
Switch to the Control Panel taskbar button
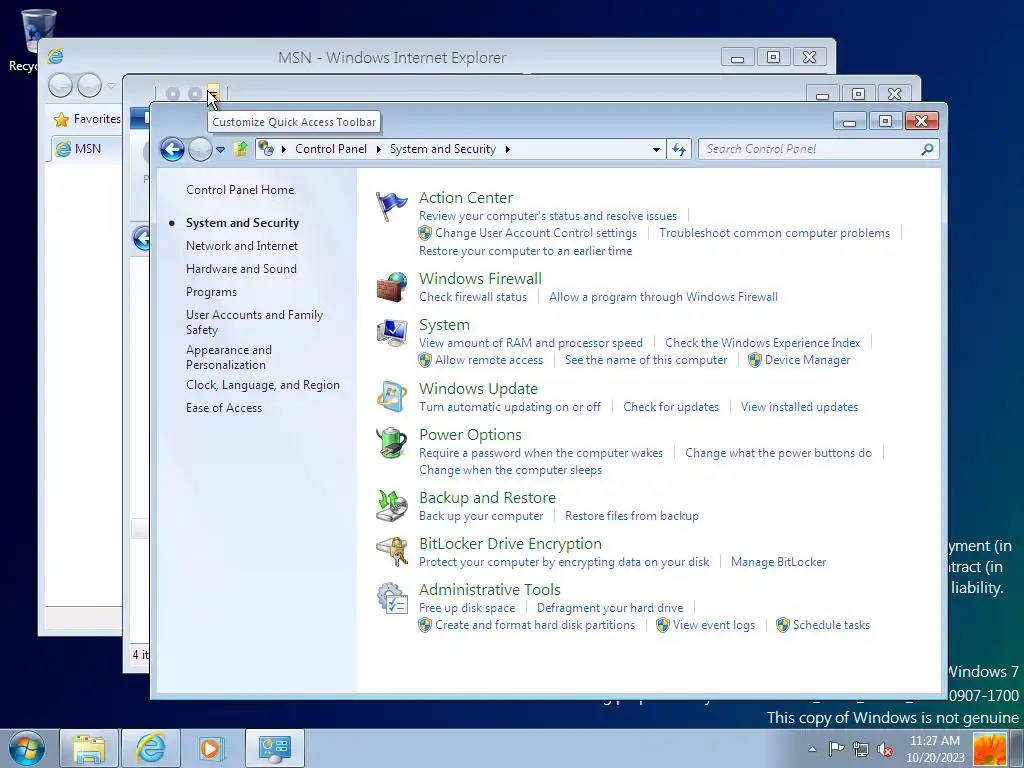click(x=274, y=748)
